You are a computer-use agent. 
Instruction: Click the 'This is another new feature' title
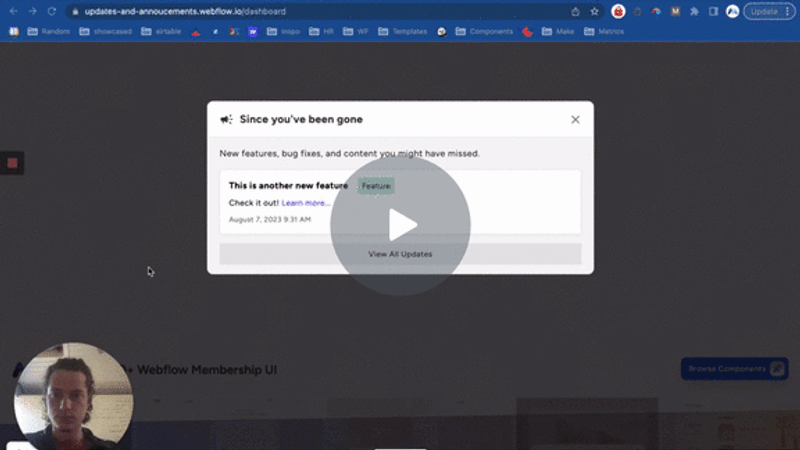click(288, 186)
